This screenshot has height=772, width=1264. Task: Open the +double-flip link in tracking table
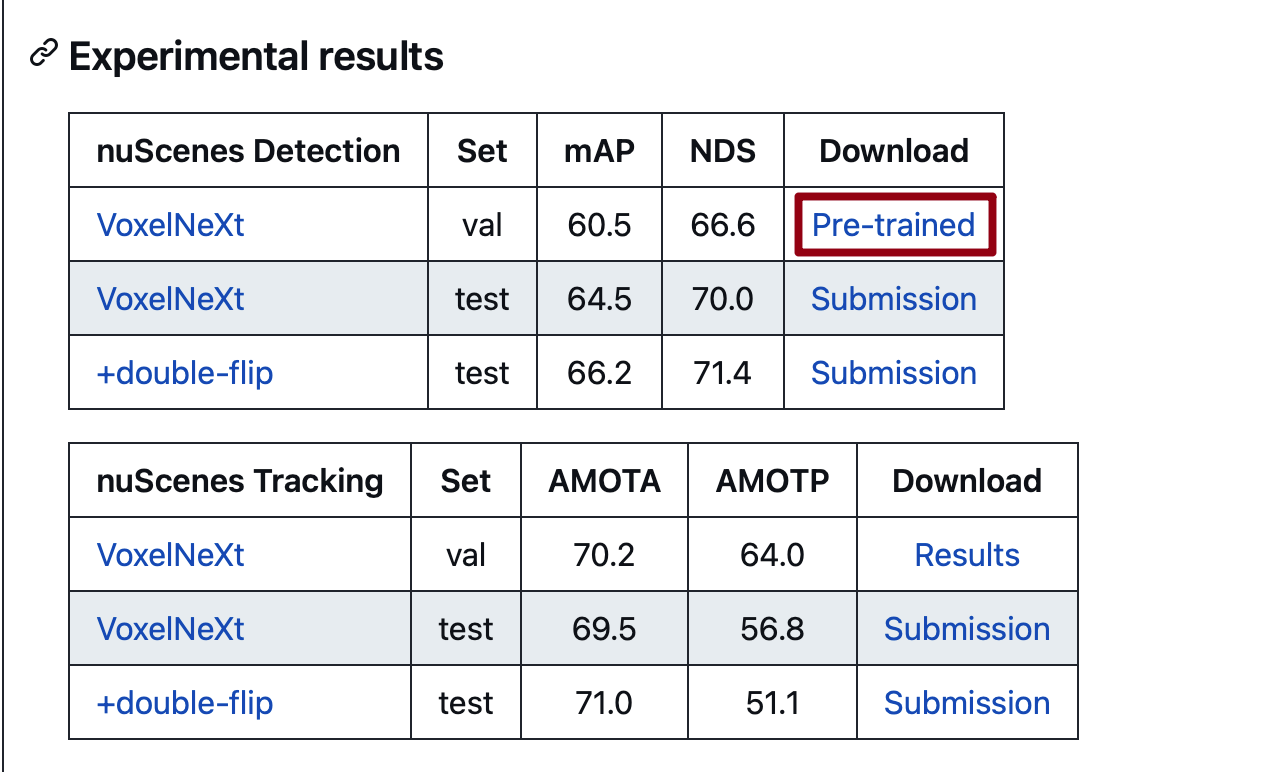[184, 702]
